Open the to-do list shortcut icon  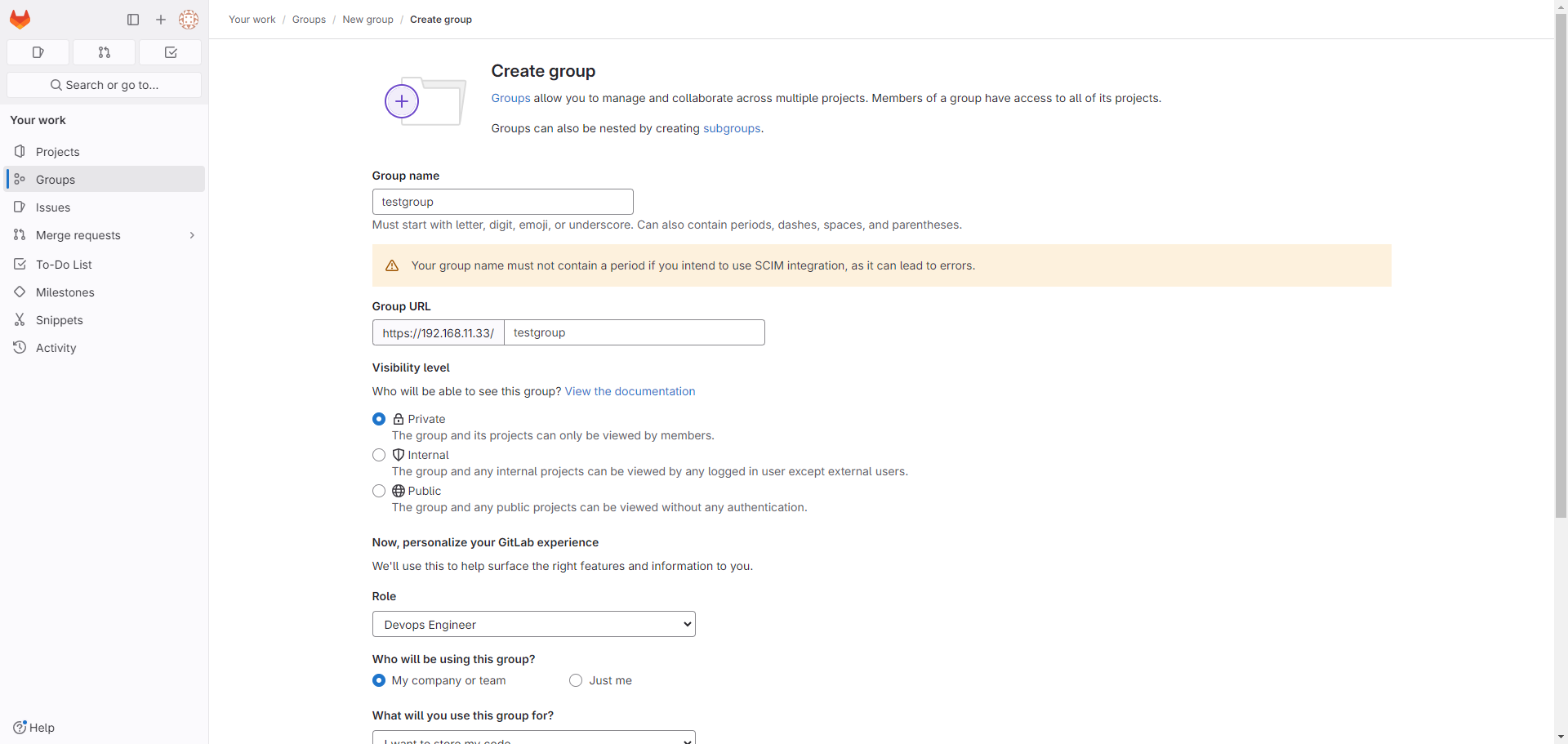(x=171, y=52)
